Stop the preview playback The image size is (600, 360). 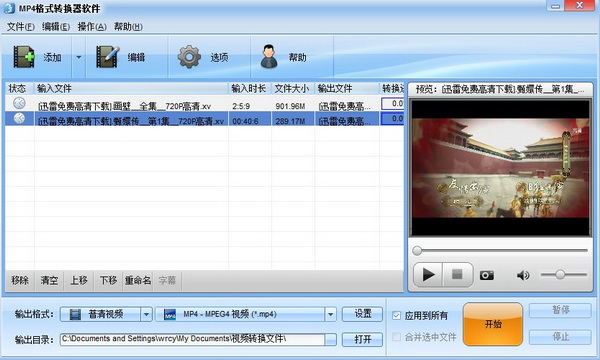tap(457, 274)
